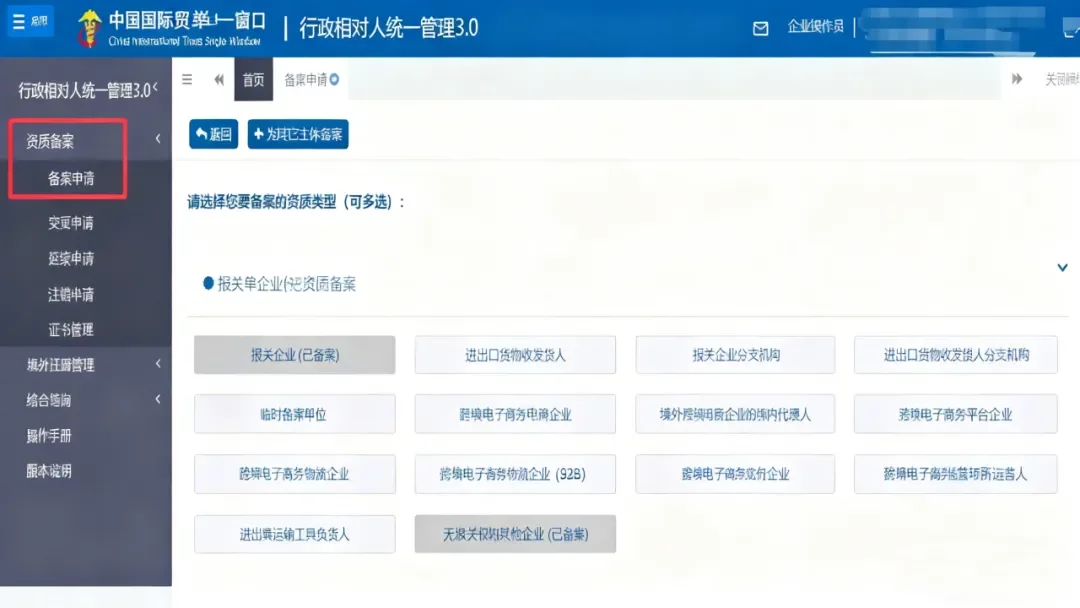
Task: Toggle 跨境电子商务平台企业 selection
Action: pyautogui.click(x=955, y=414)
